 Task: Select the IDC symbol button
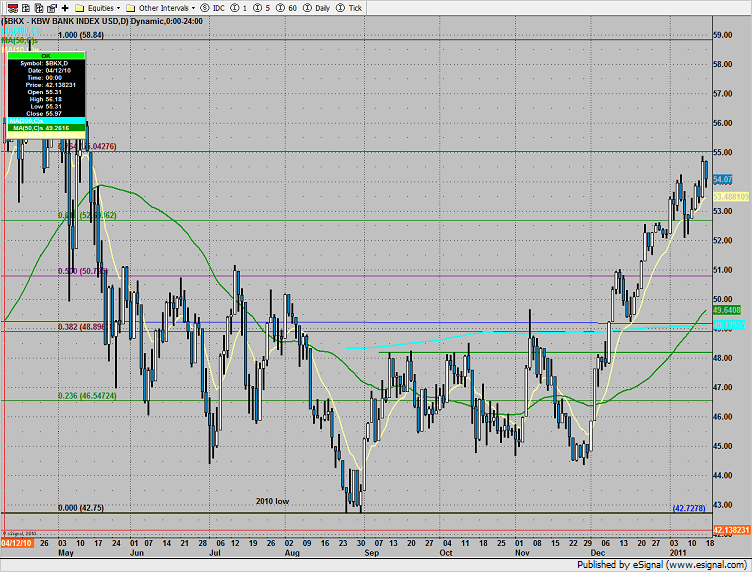click(212, 8)
